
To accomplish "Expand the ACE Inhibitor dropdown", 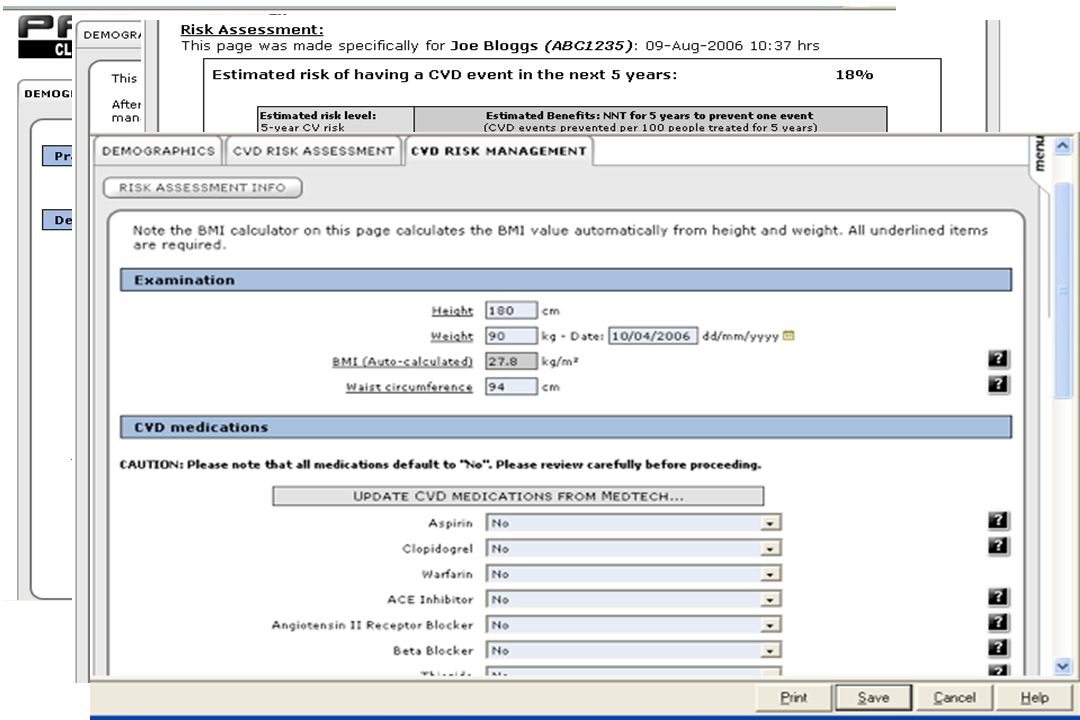I will click(x=769, y=600).
